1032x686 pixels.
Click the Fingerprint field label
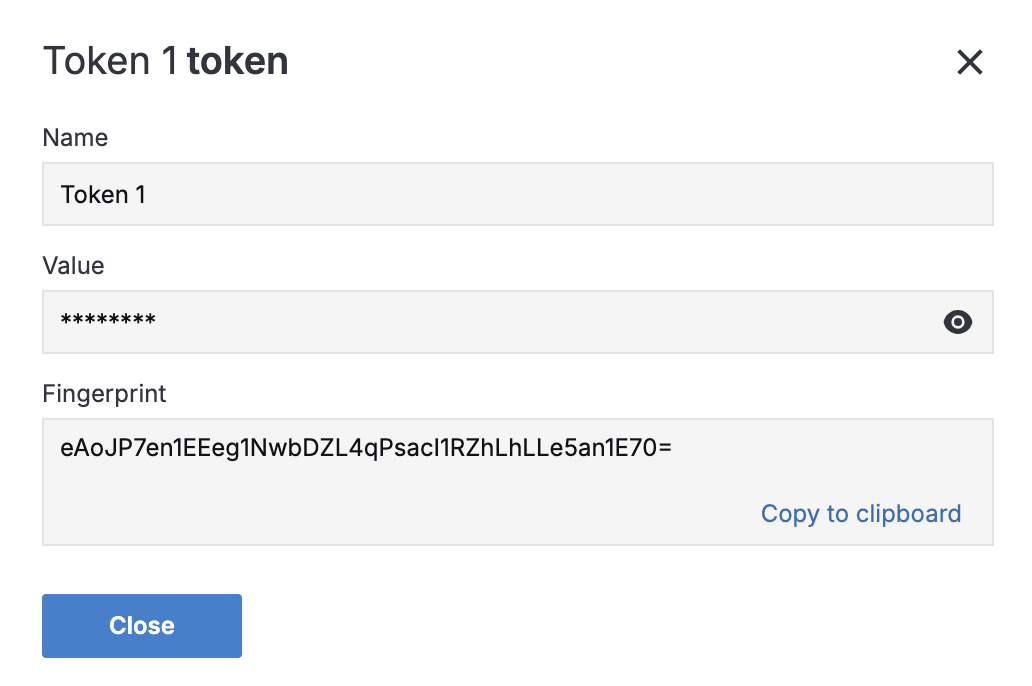(104, 393)
